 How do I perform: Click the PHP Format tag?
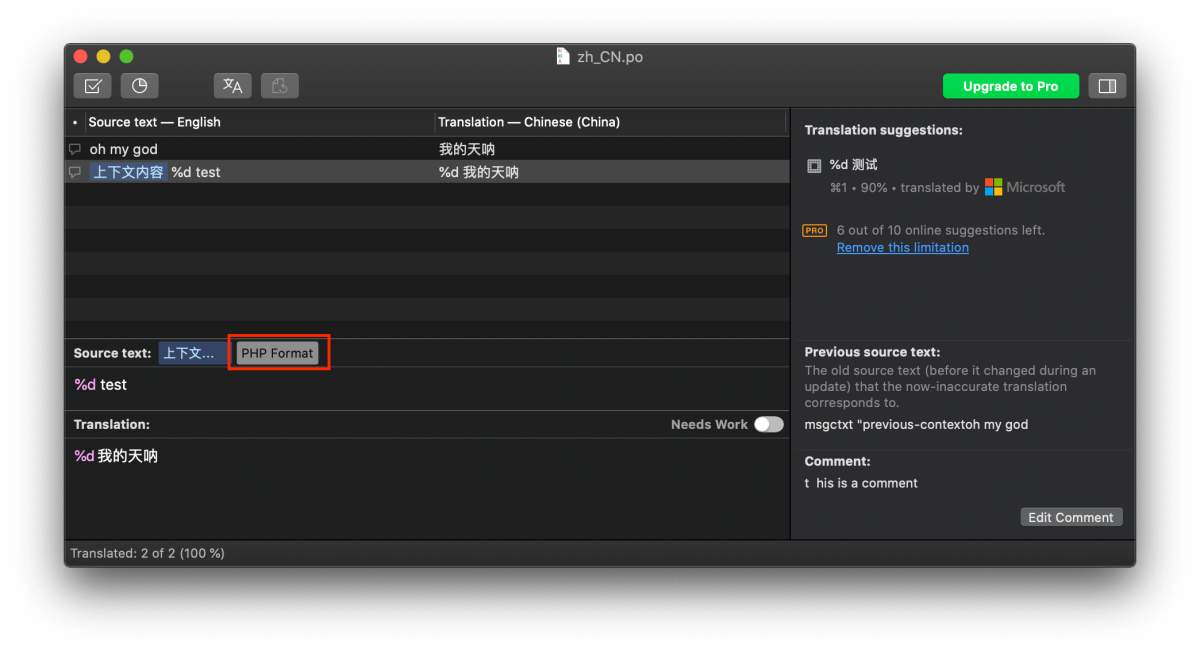coord(277,353)
